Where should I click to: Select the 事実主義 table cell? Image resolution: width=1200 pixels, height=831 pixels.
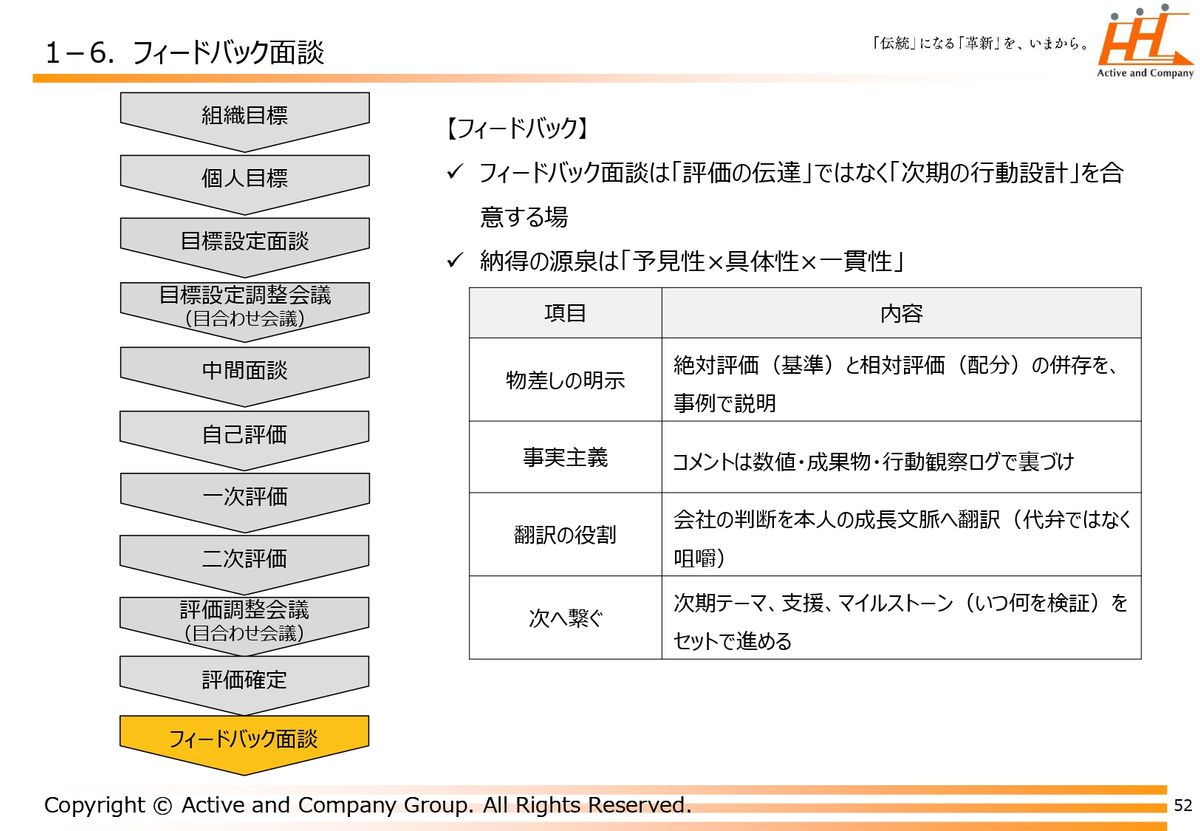pyautogui.click(x=565, y=457)
